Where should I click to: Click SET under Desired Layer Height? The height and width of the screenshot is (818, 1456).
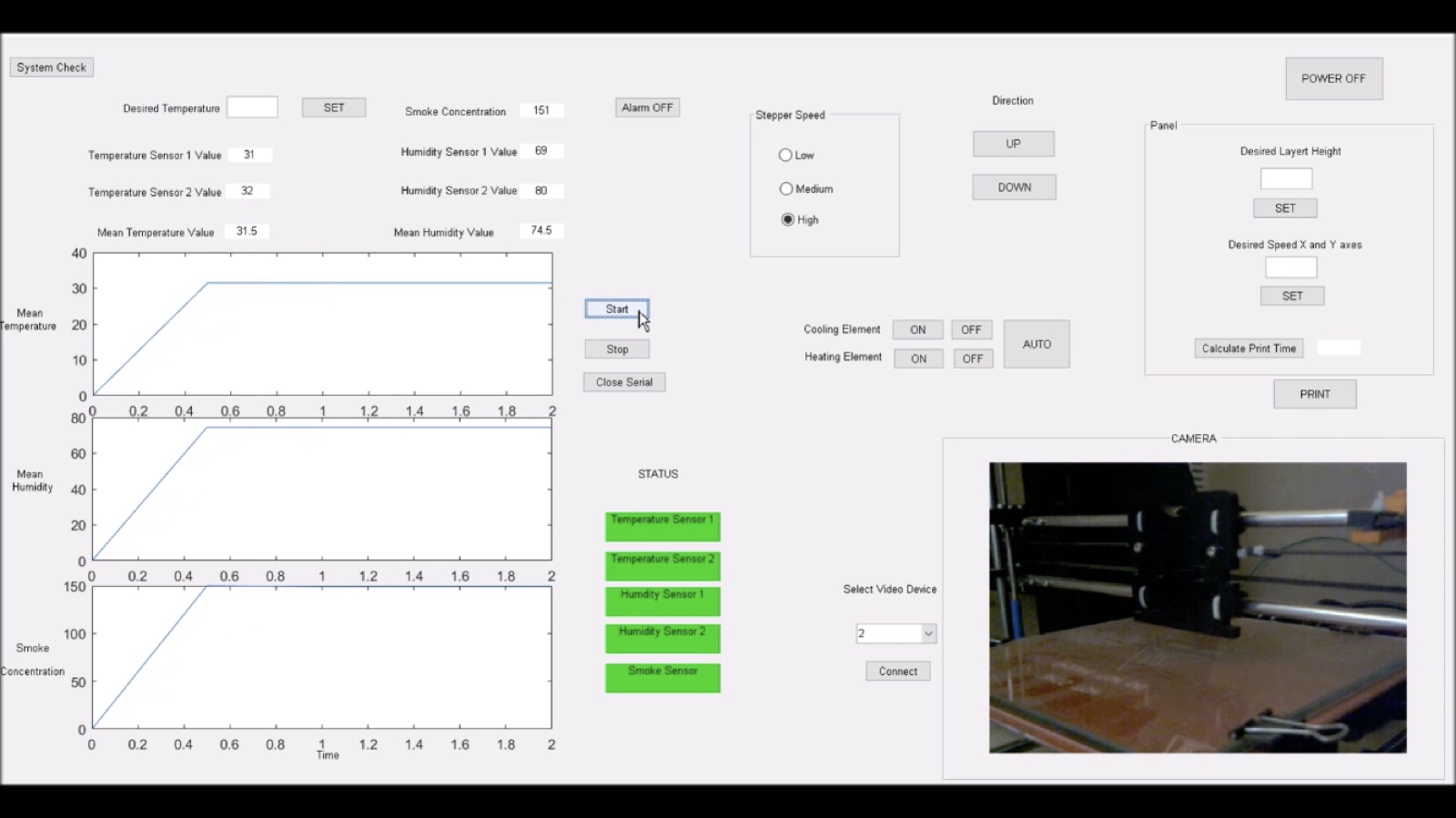point(1285,208)
